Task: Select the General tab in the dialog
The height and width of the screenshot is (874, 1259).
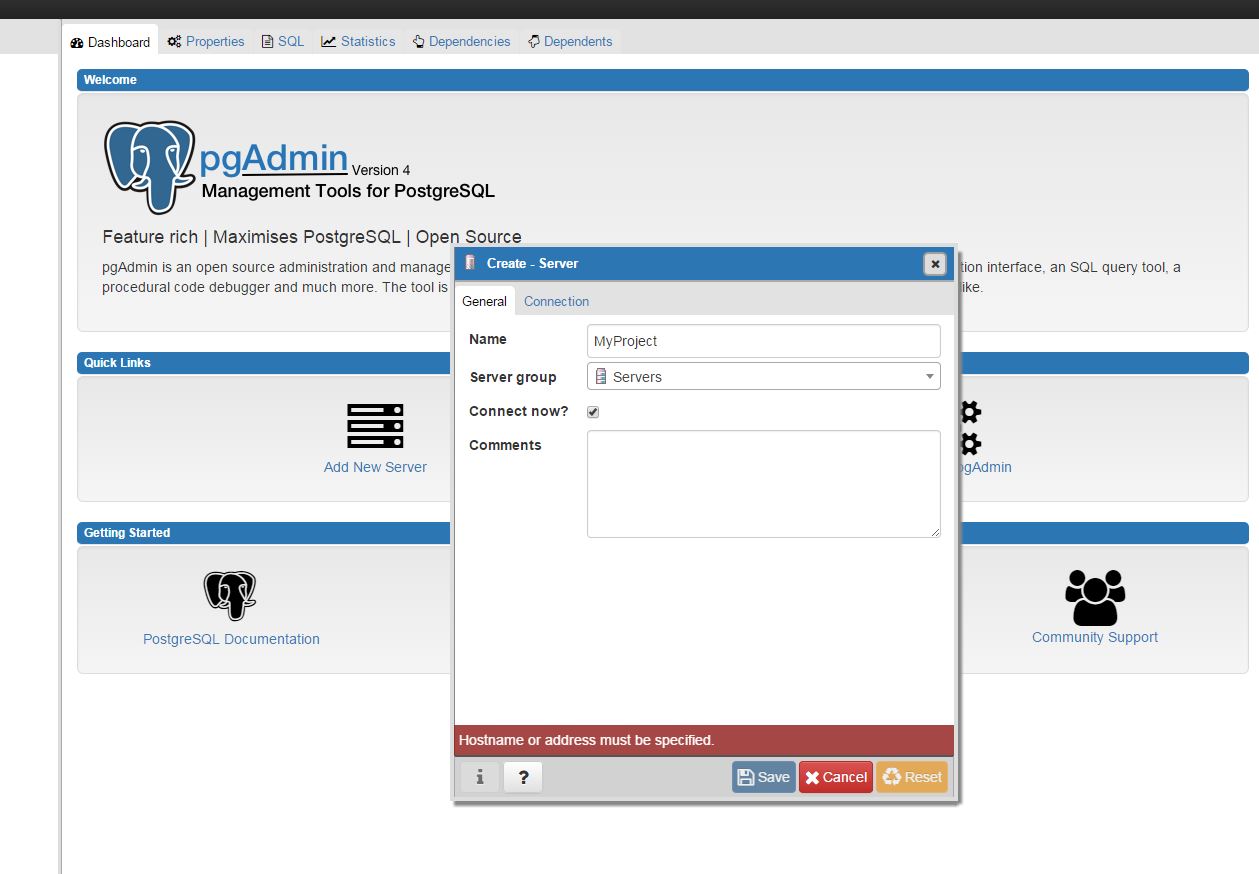Action: (x=484, y=301)
